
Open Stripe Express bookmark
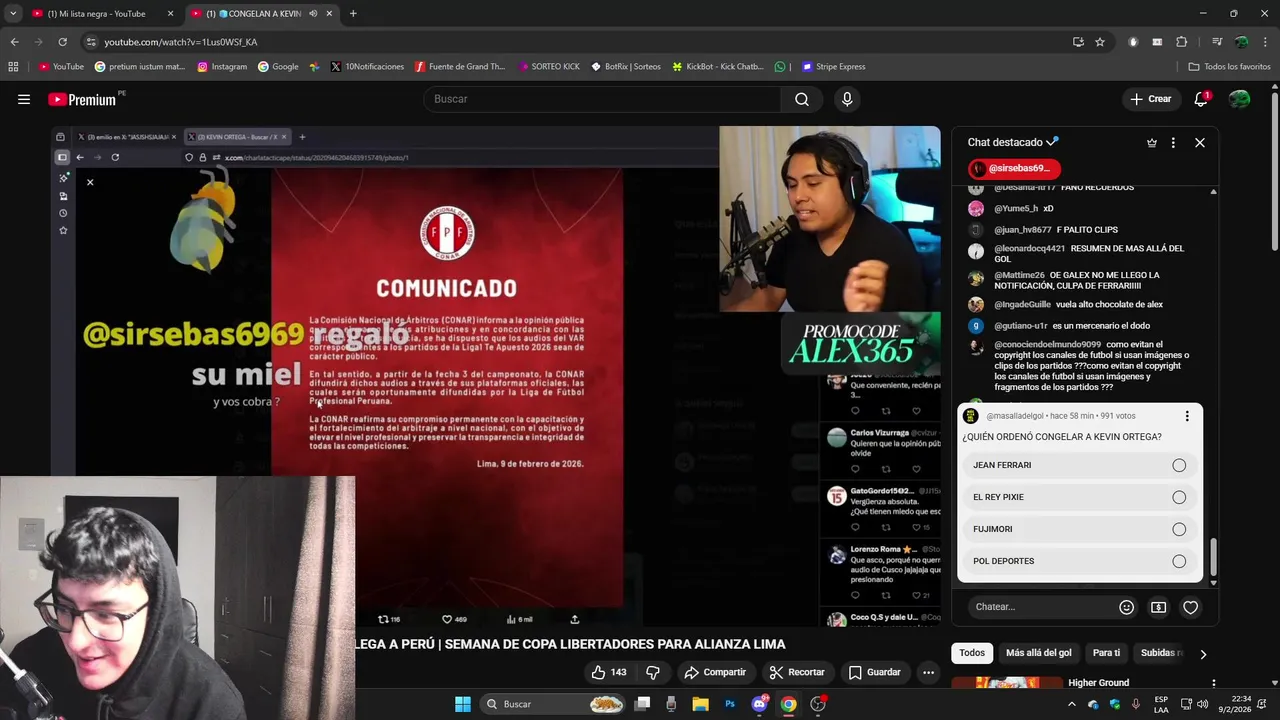pos(833,67)
